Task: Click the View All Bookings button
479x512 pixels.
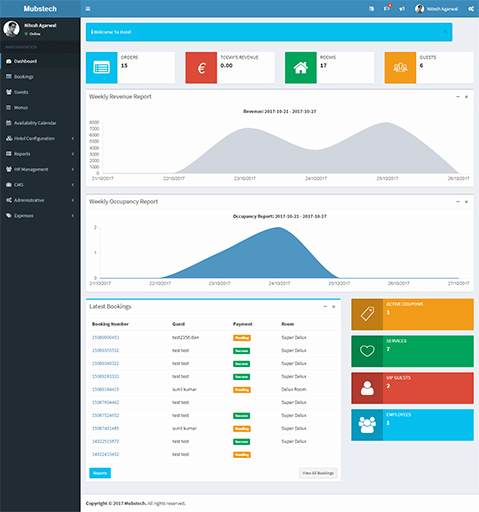Action: click(318, 473)
